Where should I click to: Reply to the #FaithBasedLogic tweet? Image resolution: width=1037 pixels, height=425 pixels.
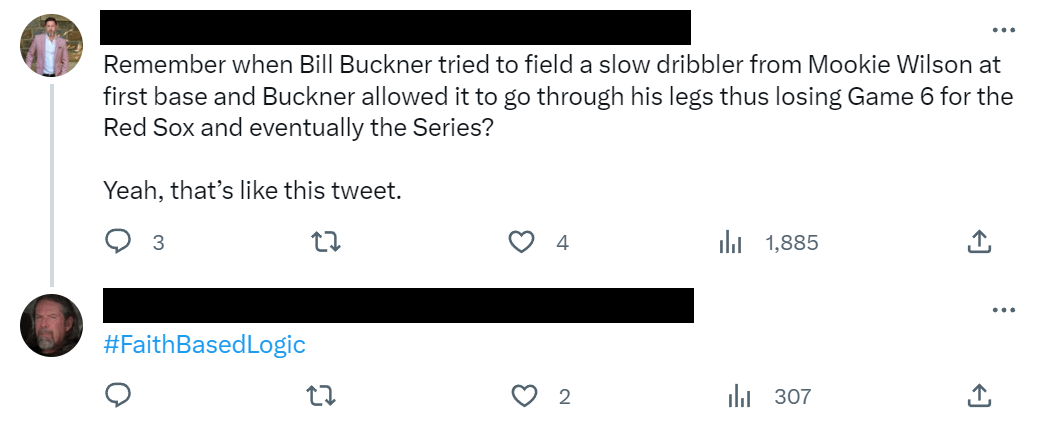pyautogui.click(x=119, y=397)
